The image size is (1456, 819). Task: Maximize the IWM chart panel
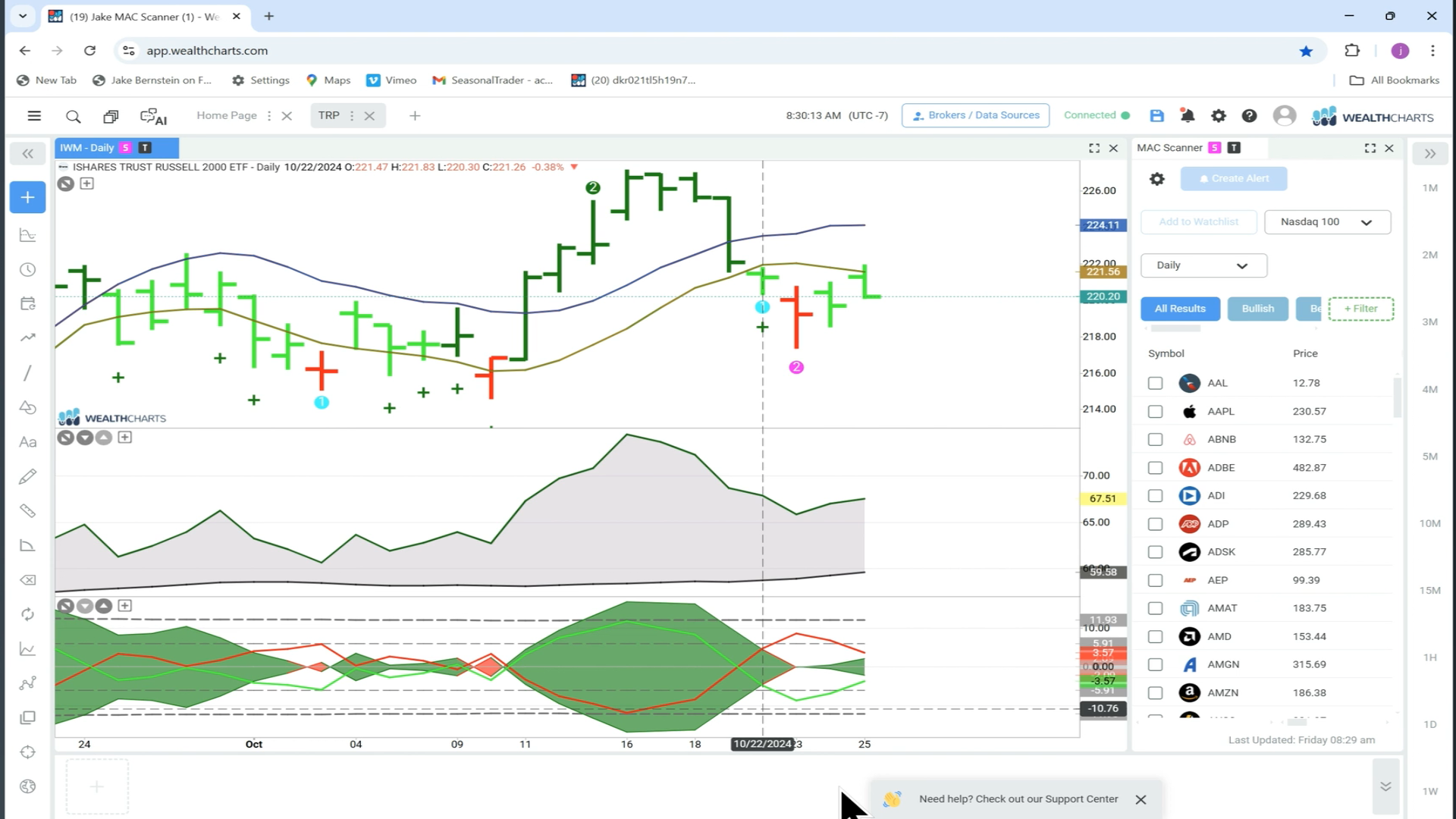click(1094, 148)
